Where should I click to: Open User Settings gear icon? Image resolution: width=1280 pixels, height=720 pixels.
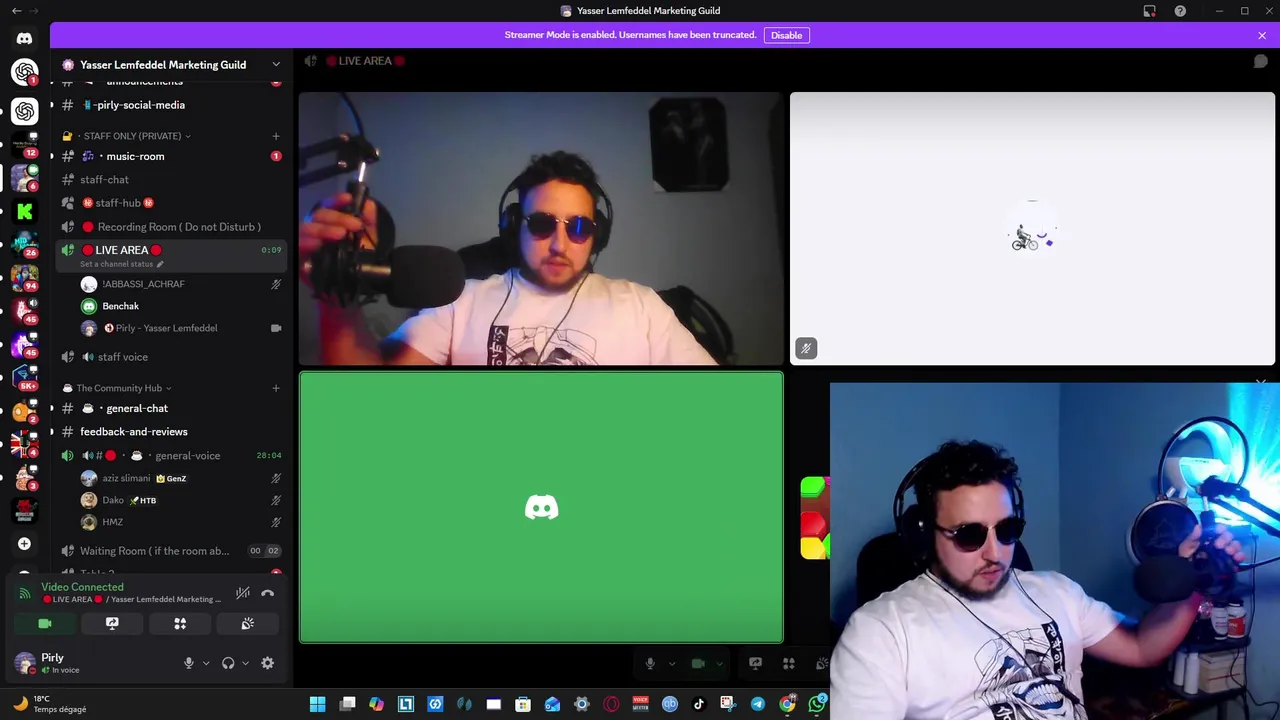click(x=267, y=663)
